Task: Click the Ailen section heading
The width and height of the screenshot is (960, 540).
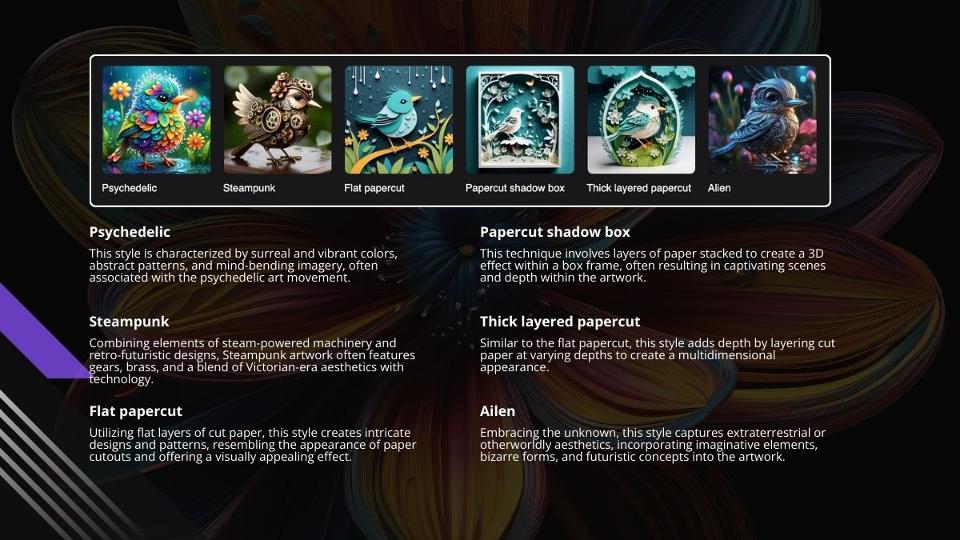Action: click(x=497, y=411)
